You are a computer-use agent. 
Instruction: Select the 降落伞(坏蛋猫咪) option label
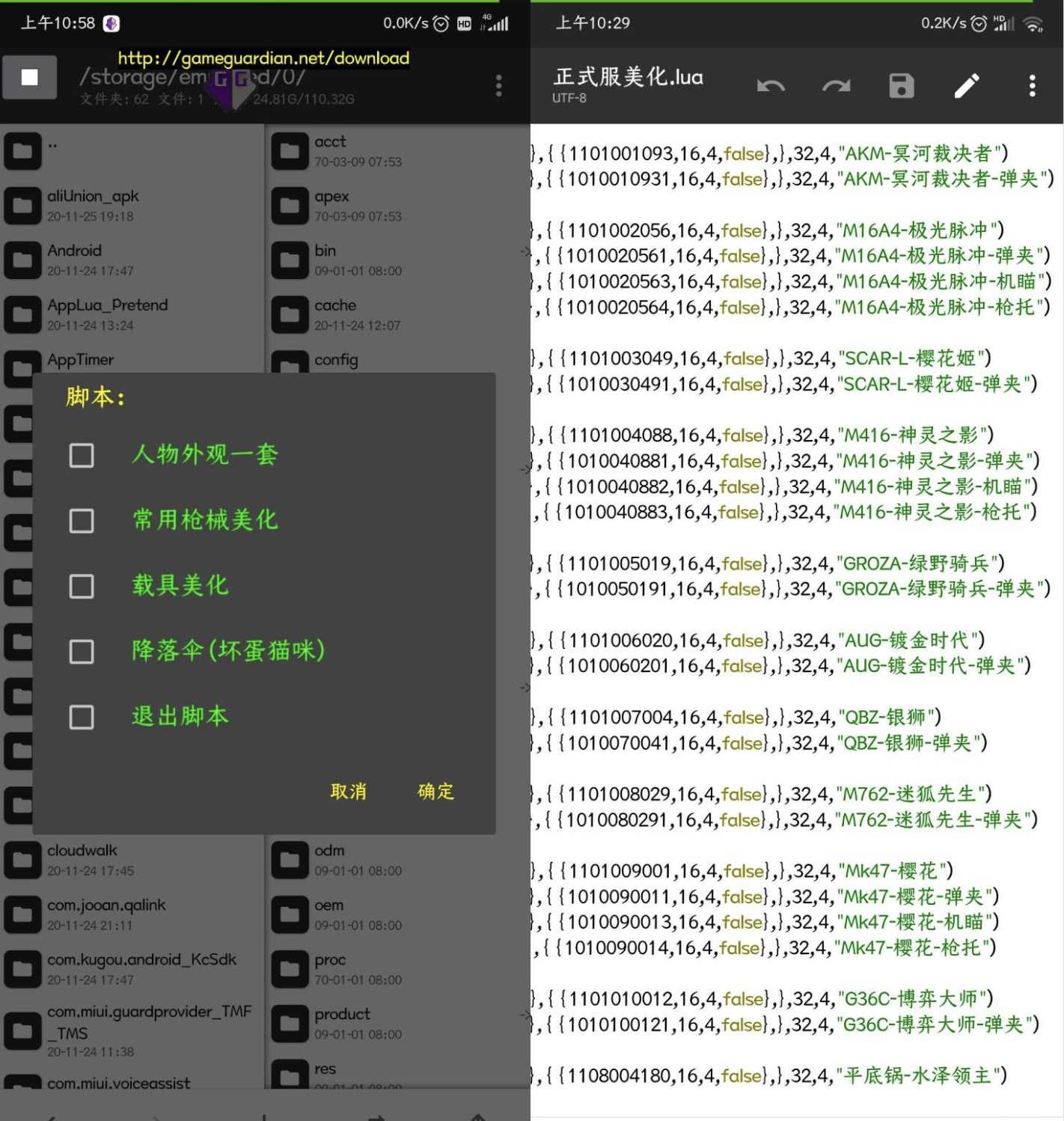pyautogui.click(x=228, y=651)
